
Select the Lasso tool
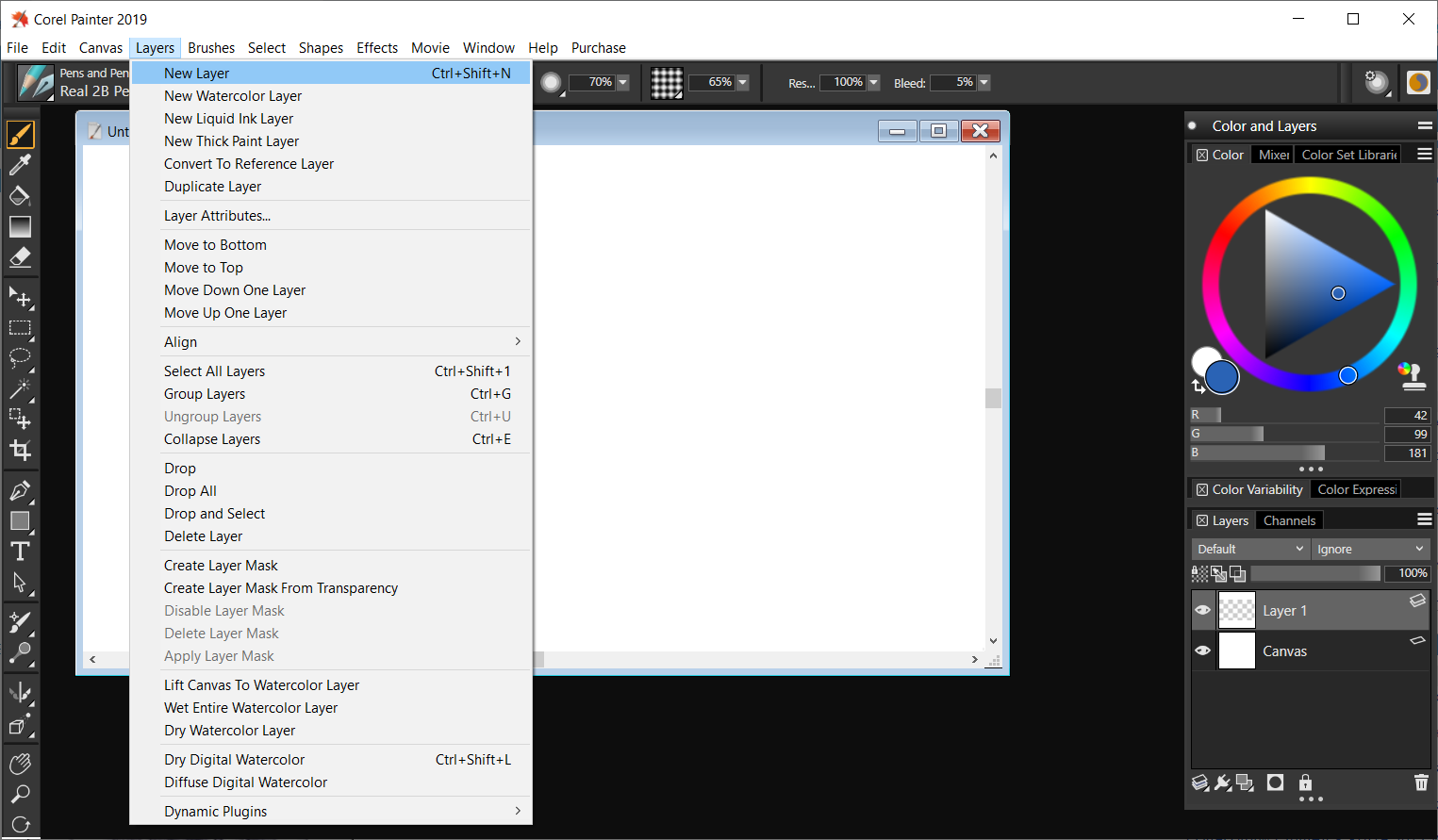pos(20,358)
